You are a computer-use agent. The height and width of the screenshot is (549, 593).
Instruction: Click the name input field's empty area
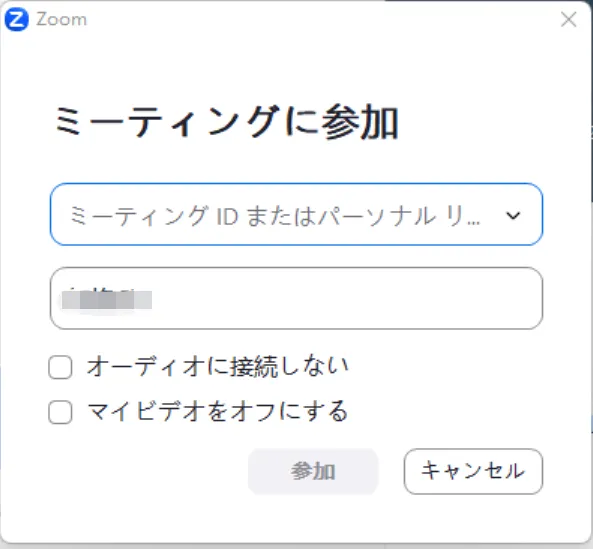click(340, 298)
